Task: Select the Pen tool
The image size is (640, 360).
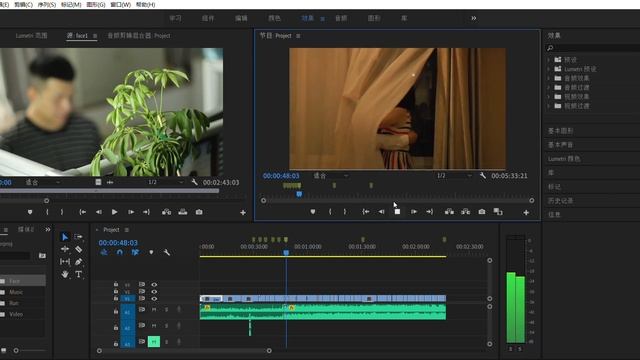Action: [x=78, y=262]
